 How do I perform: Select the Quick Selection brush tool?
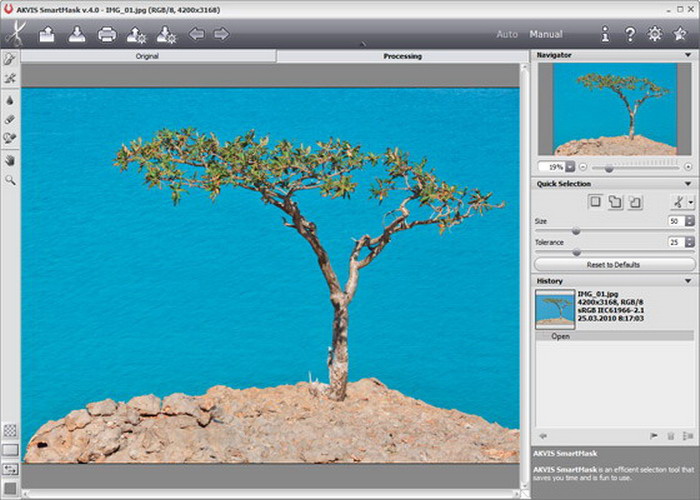[10, 59]
